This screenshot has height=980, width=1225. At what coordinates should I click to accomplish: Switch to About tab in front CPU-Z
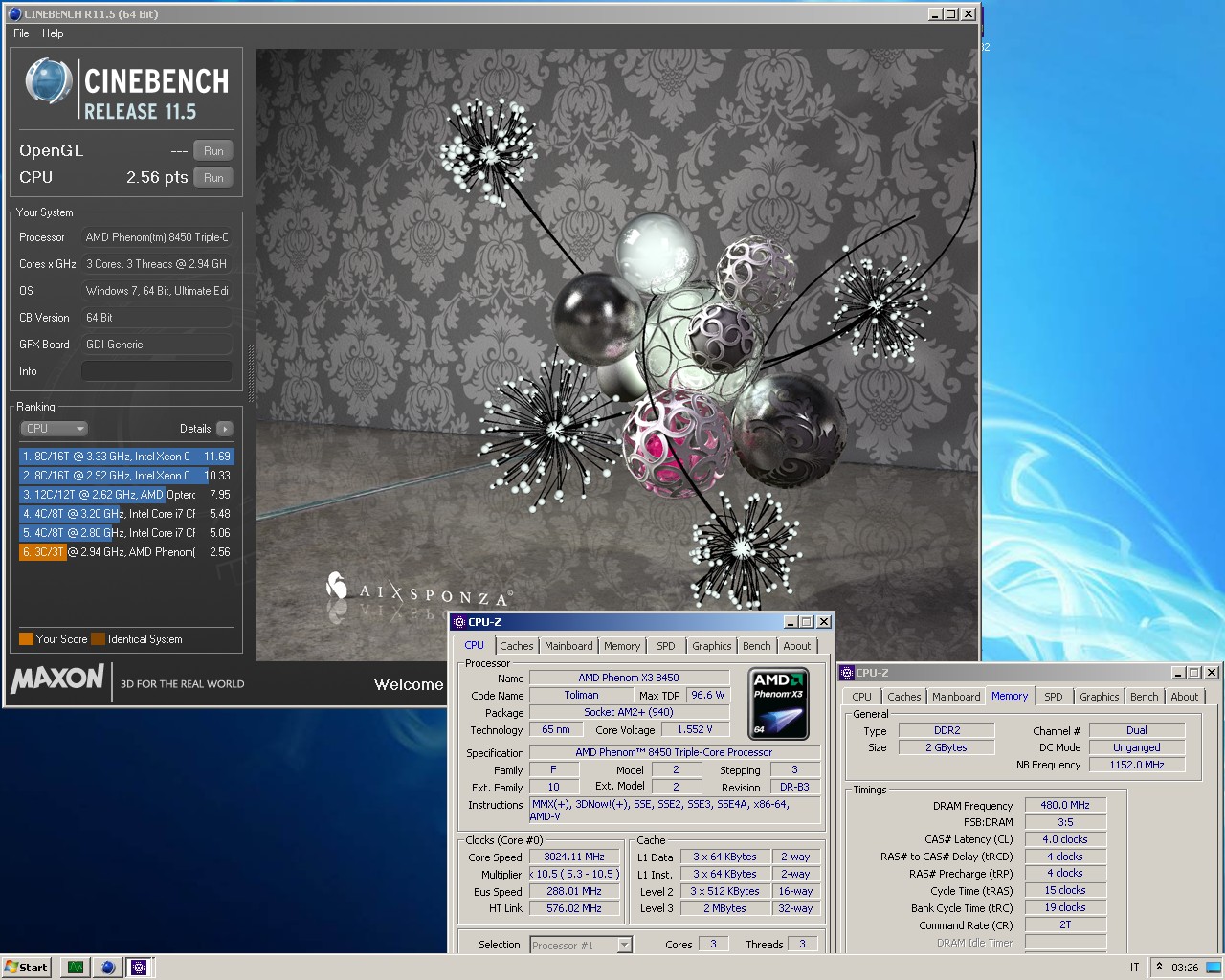[x=797, y=646]
